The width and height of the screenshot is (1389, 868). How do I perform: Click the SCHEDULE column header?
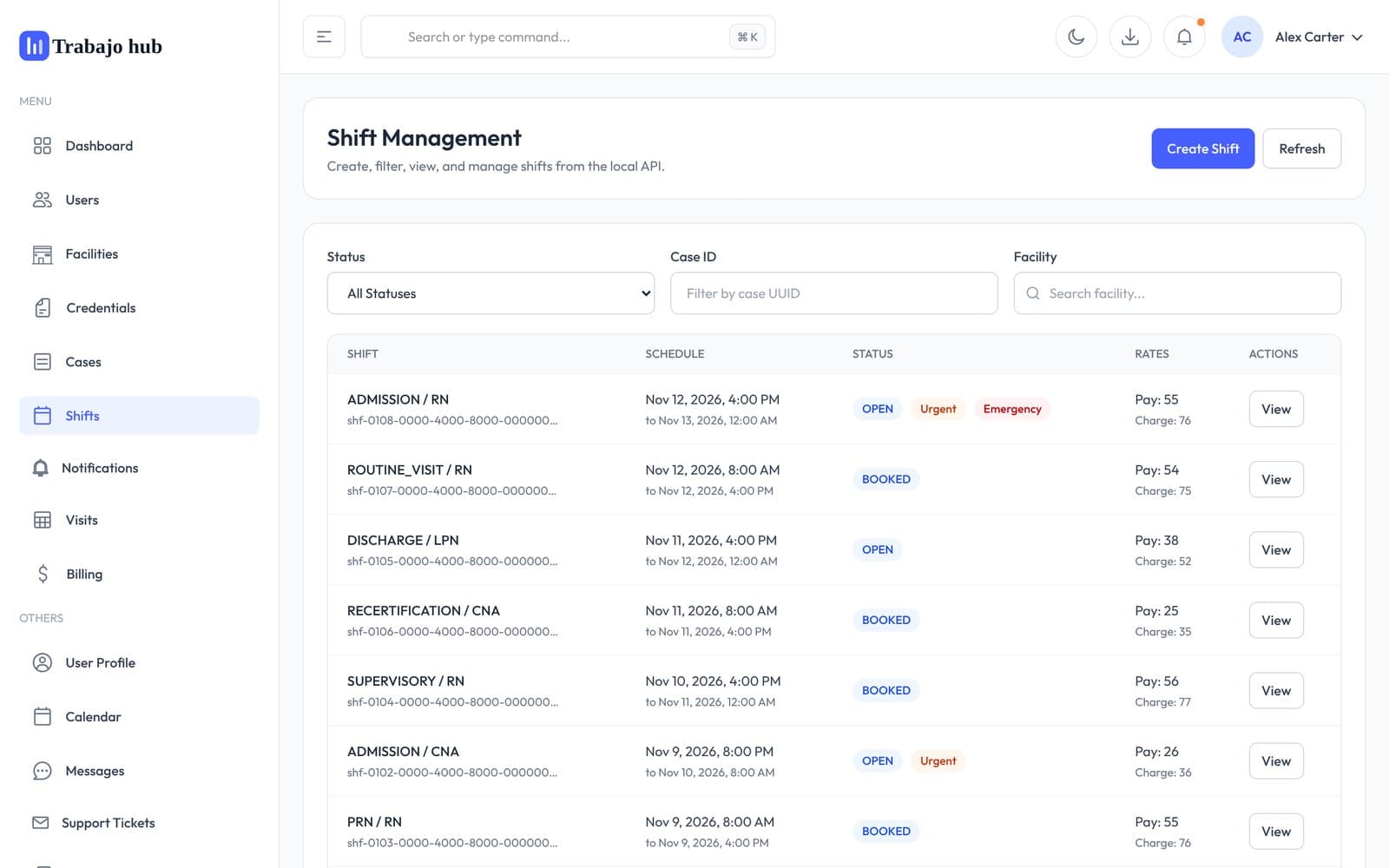click(x=675, y=353)
